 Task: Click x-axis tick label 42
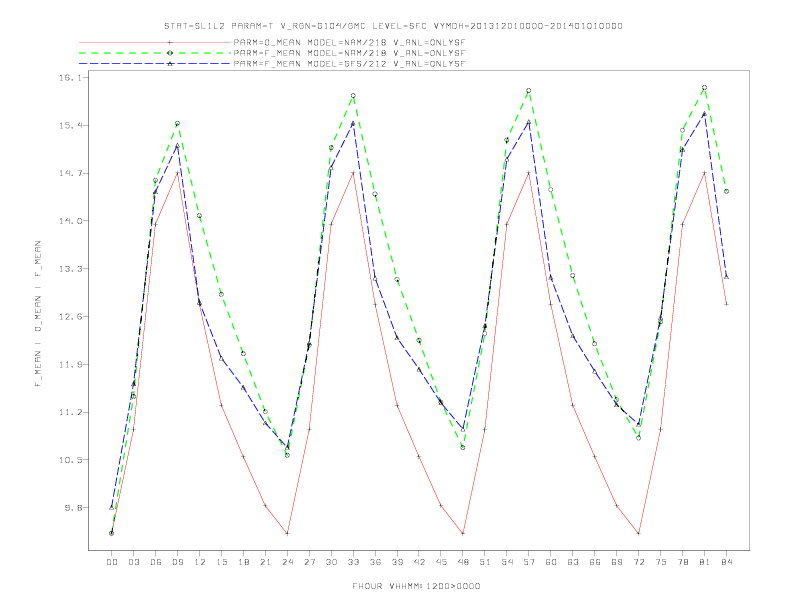pos(419,562)
